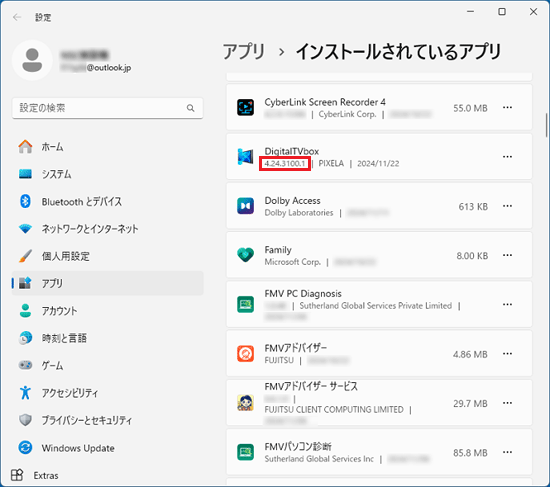The height and width of the screenshot is (487, 550).
Task: Focus the 設定の検索 search field
Action: click(x=107, y=108)
